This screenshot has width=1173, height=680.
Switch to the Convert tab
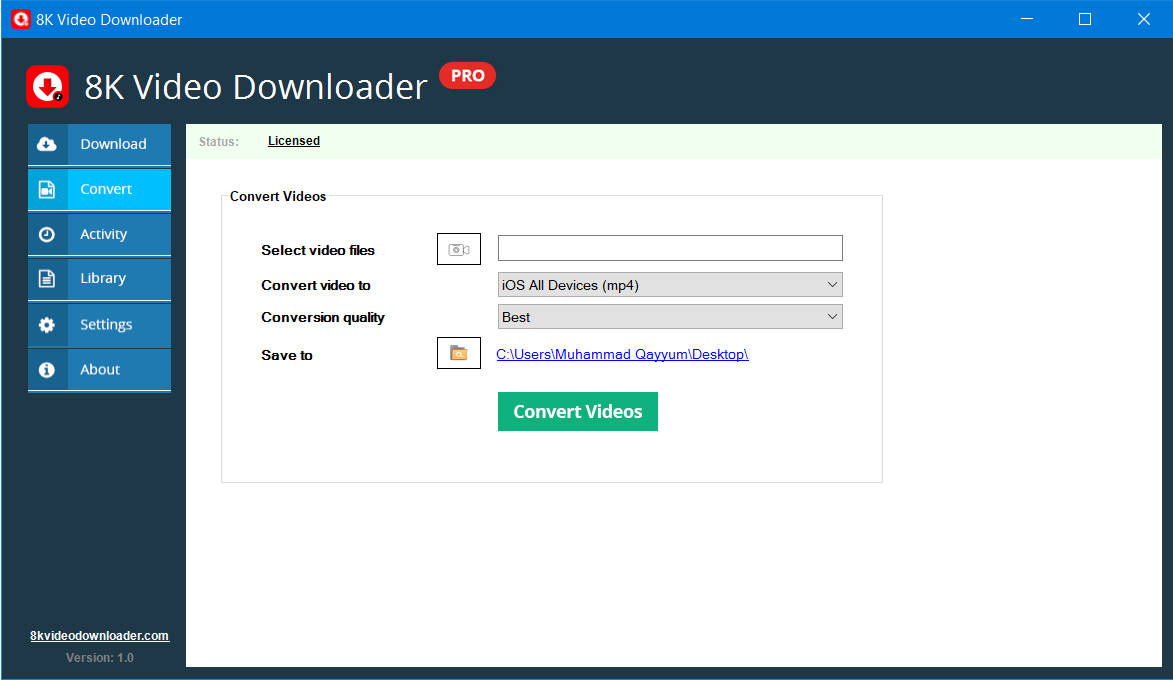tap(99, 189)
